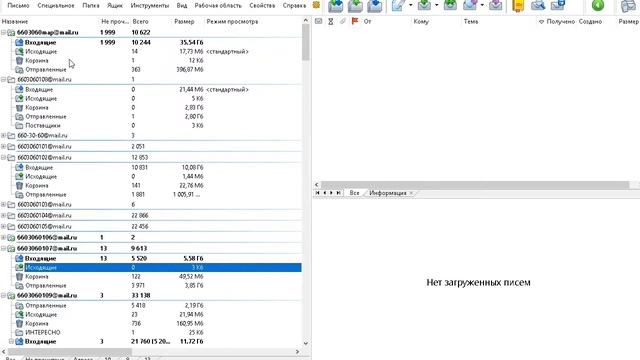Viewport: 640px width, 360px height.
Task: Click the Название column header in folder tree
Action: tap(15, 21)
